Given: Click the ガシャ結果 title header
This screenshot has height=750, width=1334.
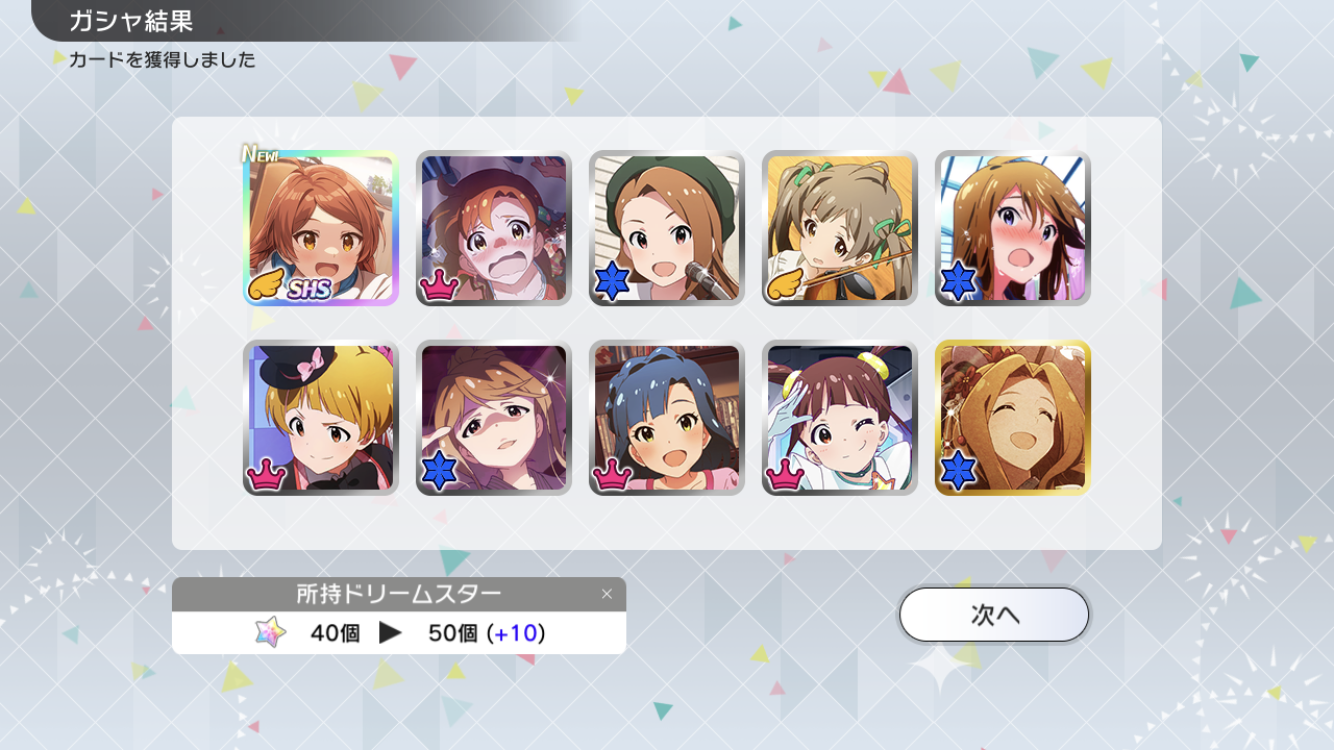Looking at the screenshot, I should click(130, 21).
